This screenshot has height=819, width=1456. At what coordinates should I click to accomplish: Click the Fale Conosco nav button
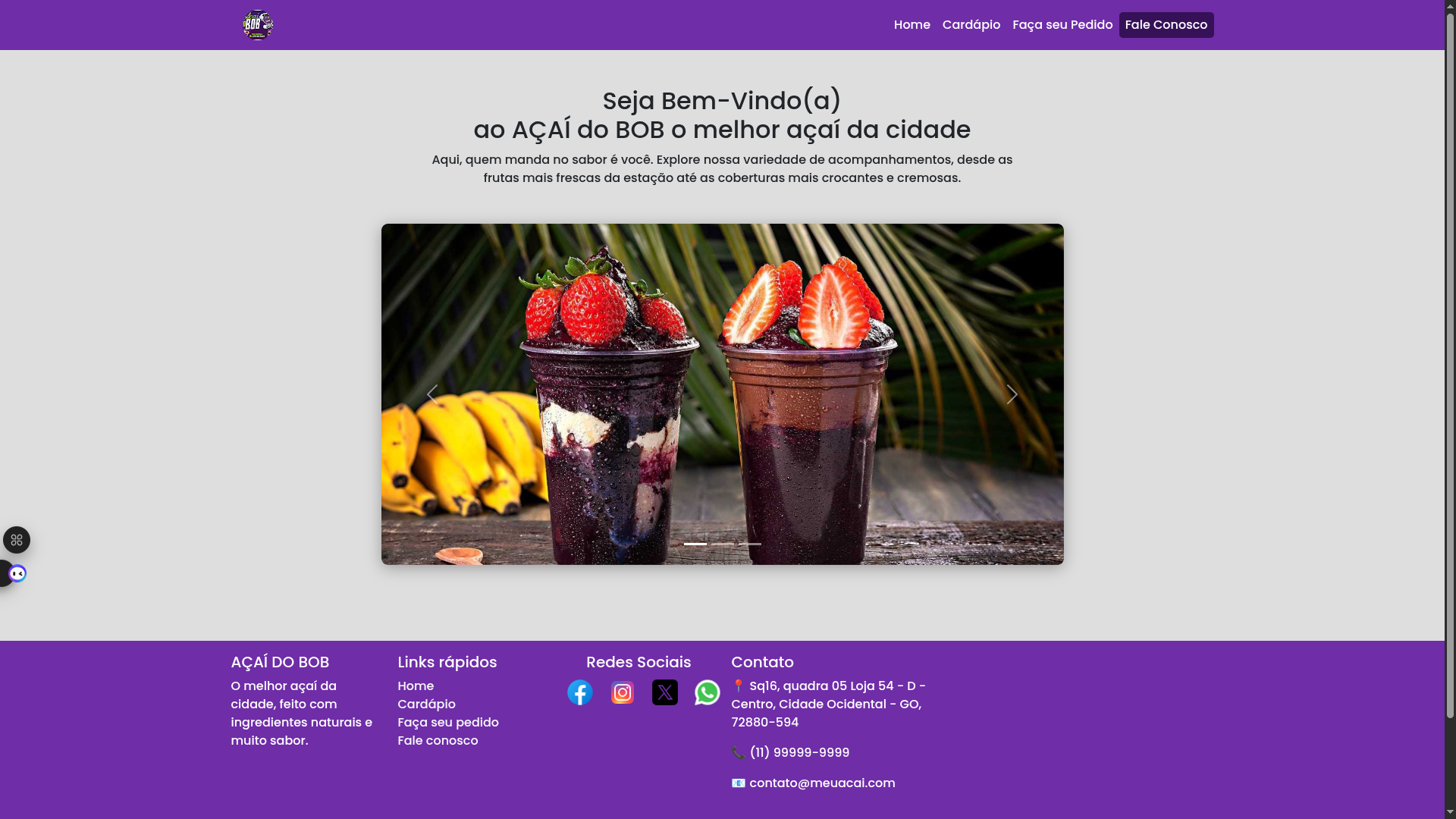point(1166,25)
